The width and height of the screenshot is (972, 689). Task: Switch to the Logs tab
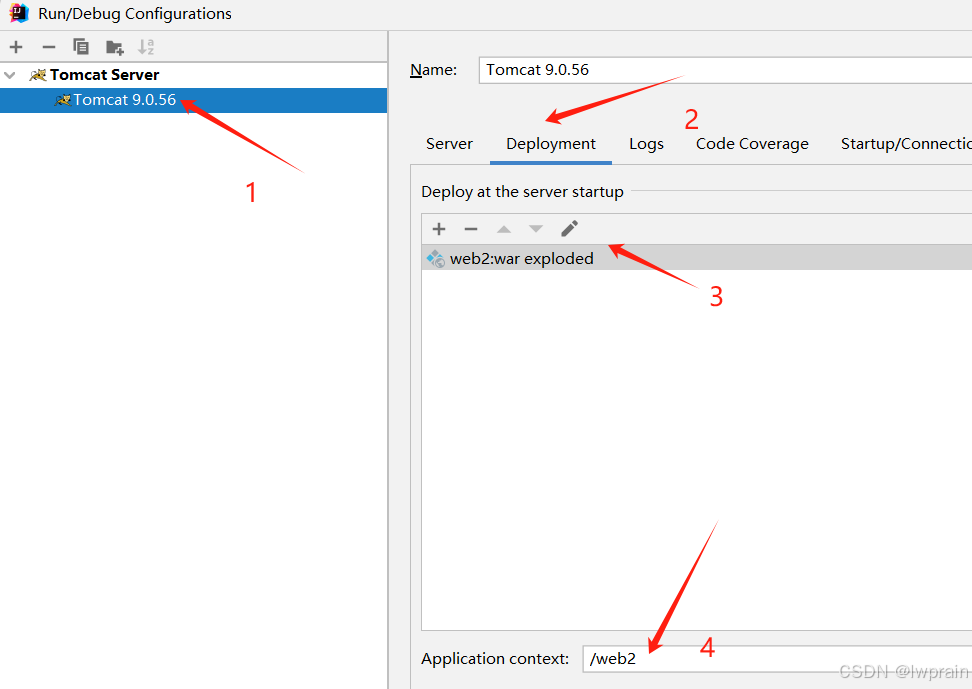tap(646, 144)
